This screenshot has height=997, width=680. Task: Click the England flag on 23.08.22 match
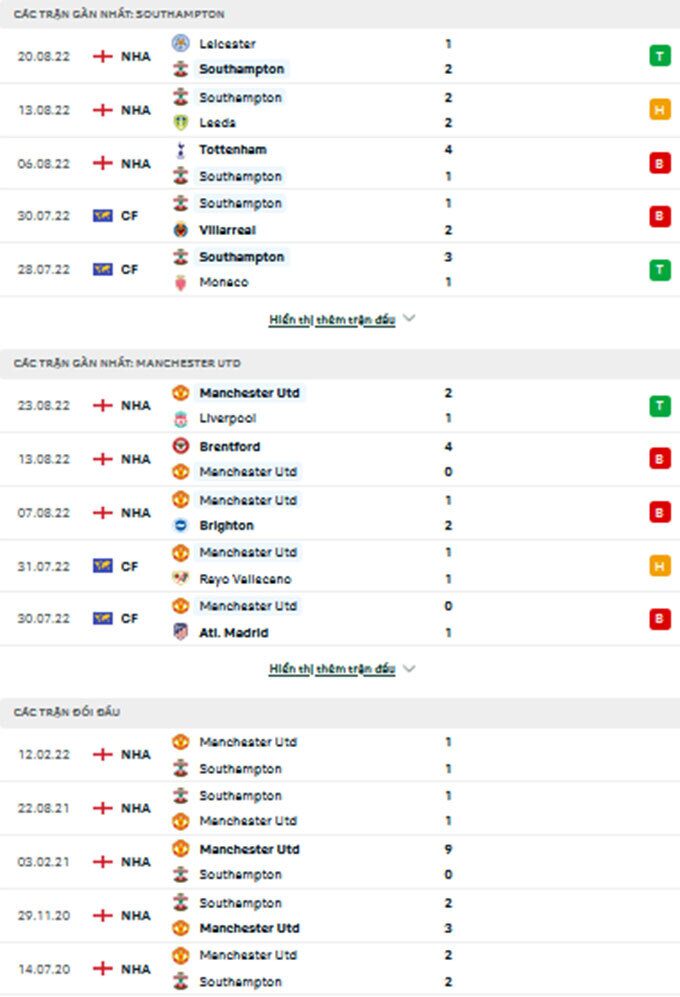pyautogui.click(x=102, y=405)
